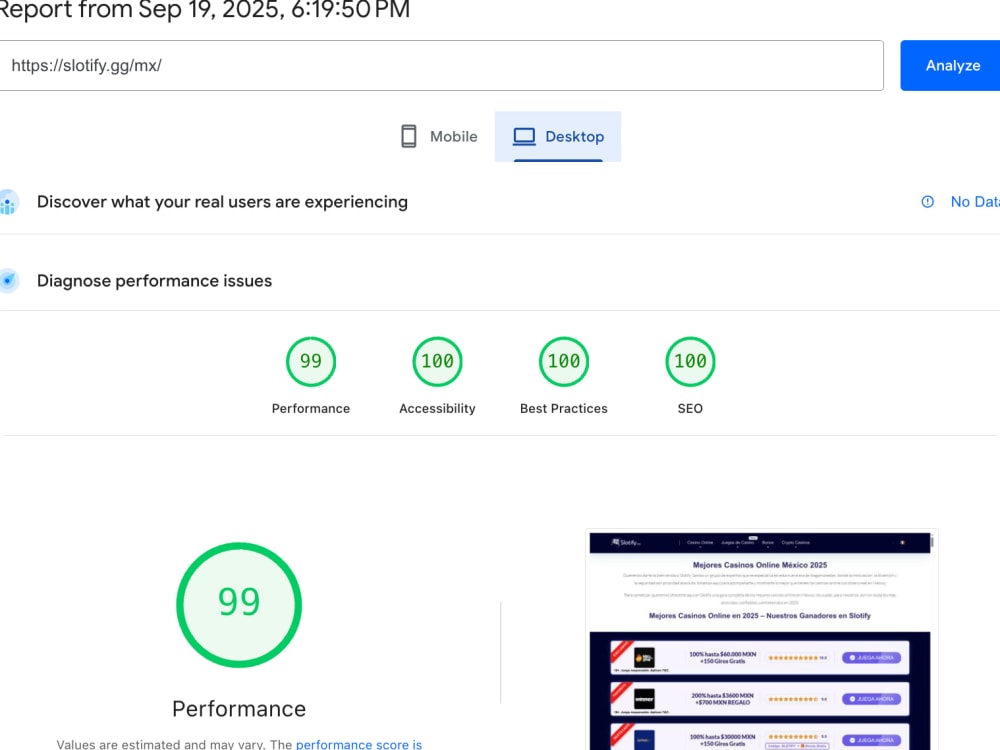Click the Report from Sep 19, 2025 text
1000x750 pixels.
coord(204,10)
